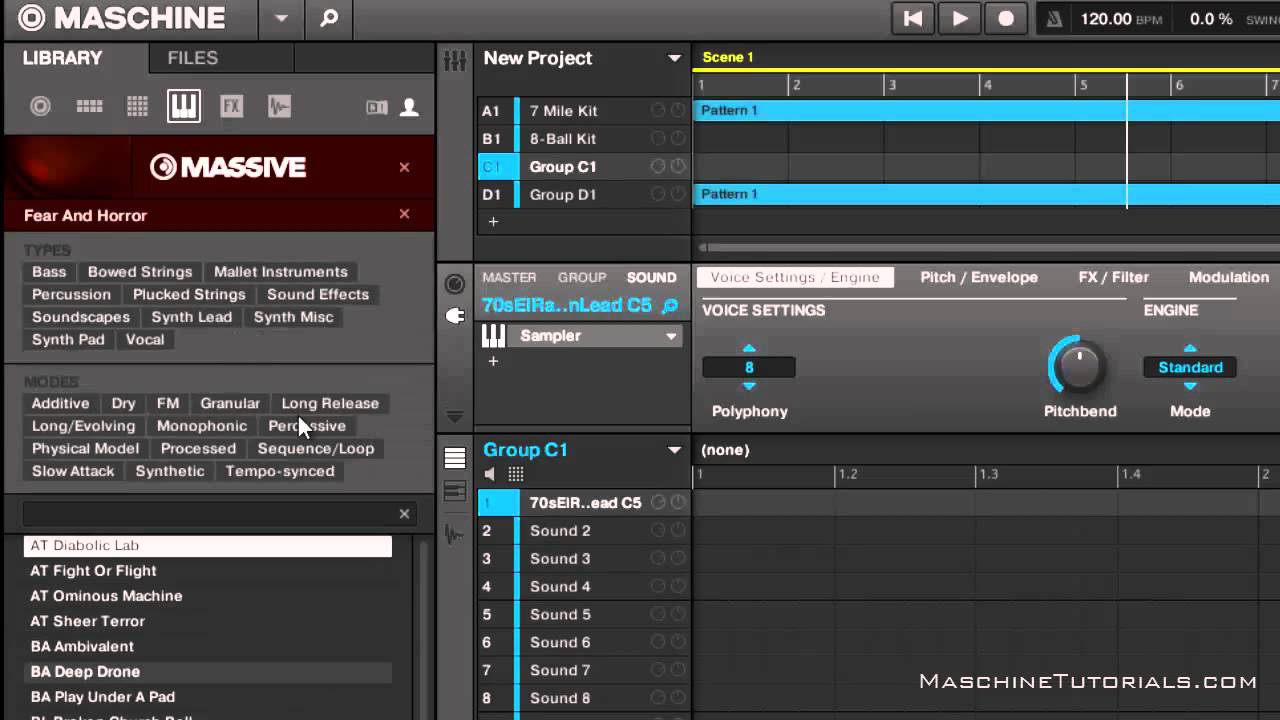Select the Sounds grid browser icon
Image resolution: width=1280 pixels, height=720 pixels.
(137, 106)
